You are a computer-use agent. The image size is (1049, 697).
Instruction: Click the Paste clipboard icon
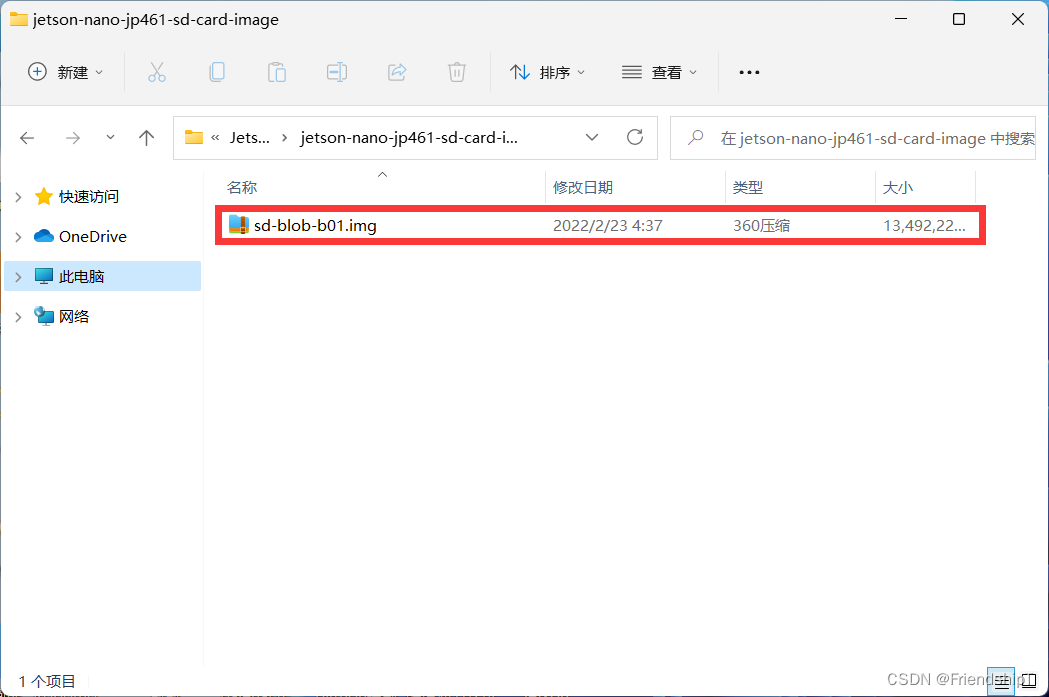point(277,72)
